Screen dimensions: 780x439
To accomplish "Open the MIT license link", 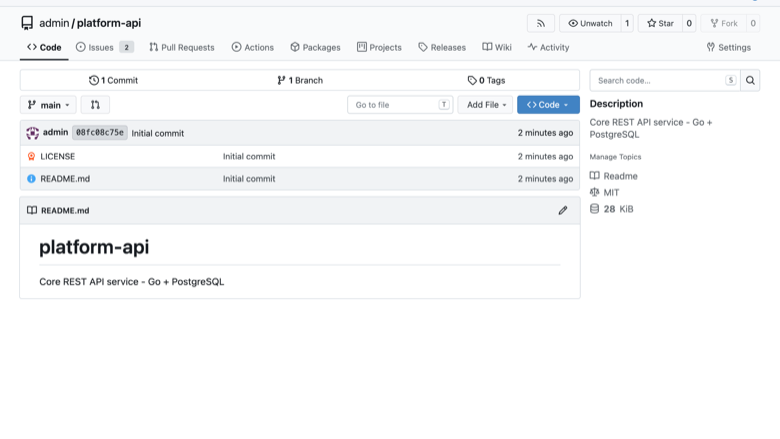I will 611,192.
